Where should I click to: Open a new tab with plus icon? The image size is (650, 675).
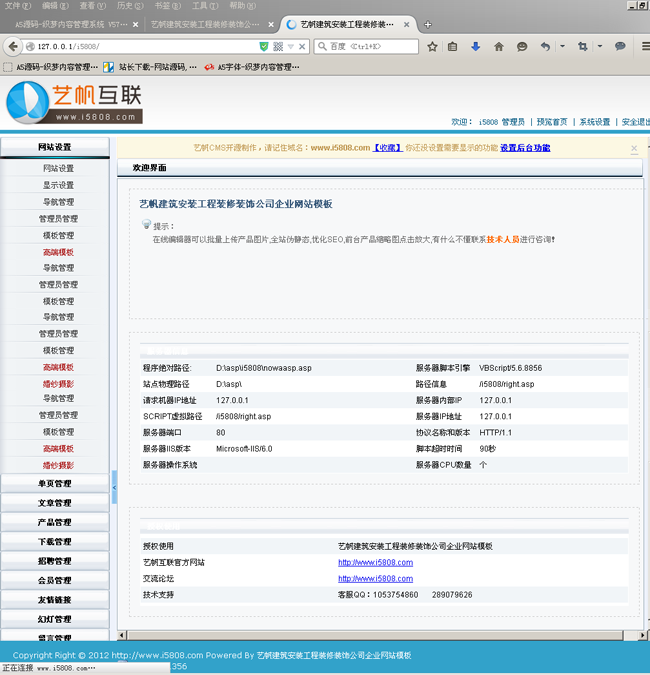coord(427,25)
